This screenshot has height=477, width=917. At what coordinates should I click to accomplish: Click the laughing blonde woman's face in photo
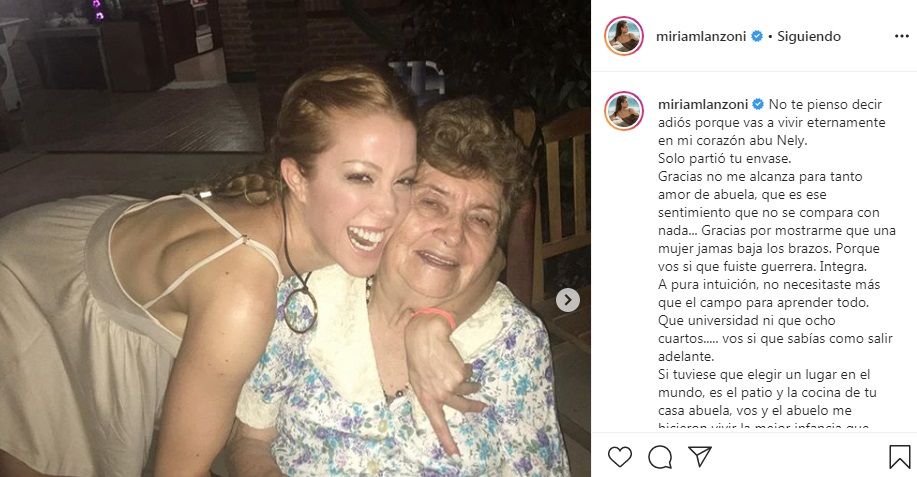362,198
